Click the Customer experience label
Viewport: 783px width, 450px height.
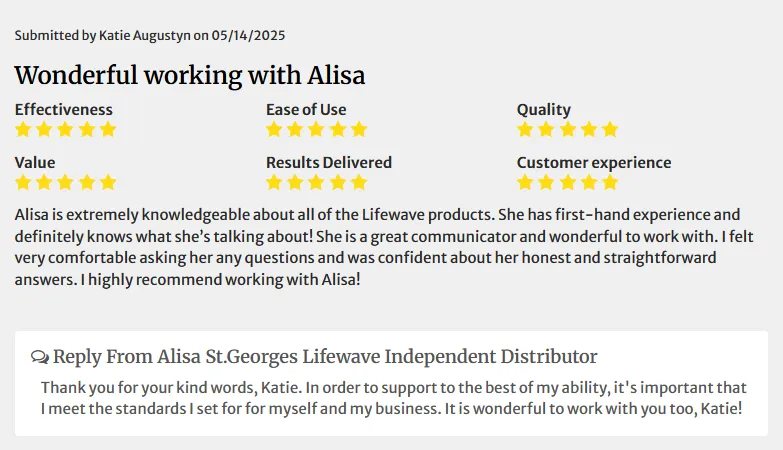(x=594, y=163)
